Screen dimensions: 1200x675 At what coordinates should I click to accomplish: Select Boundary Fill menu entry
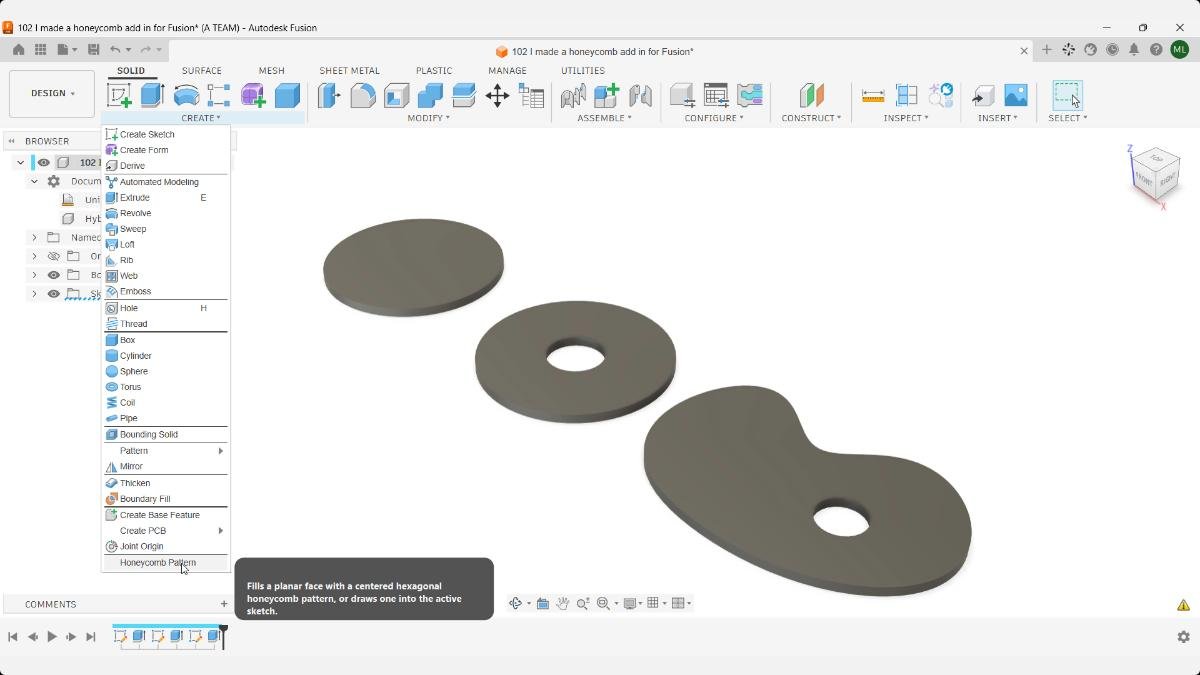(166, 499)
